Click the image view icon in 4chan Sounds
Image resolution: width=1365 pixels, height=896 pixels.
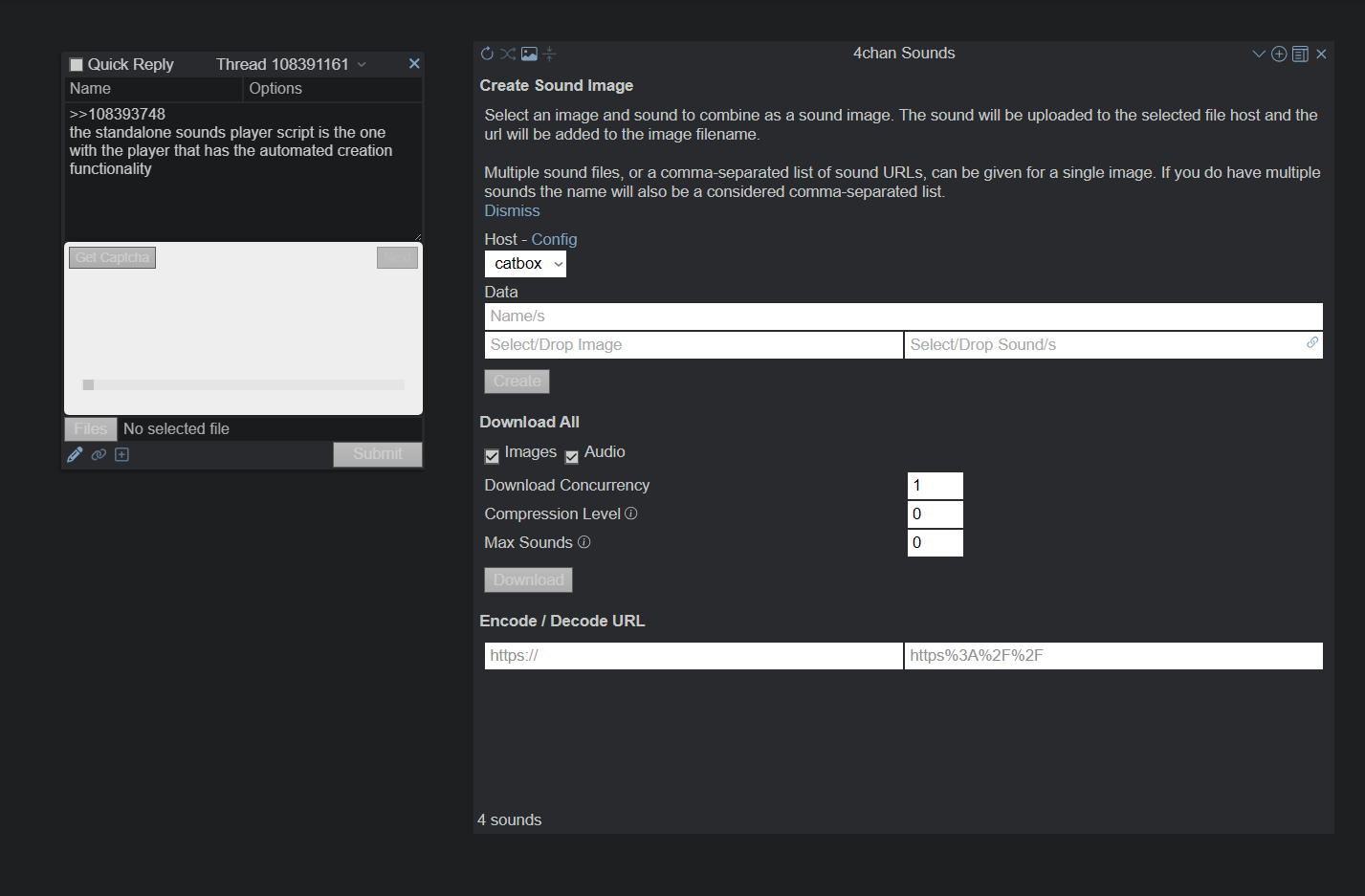pos(529,54)
